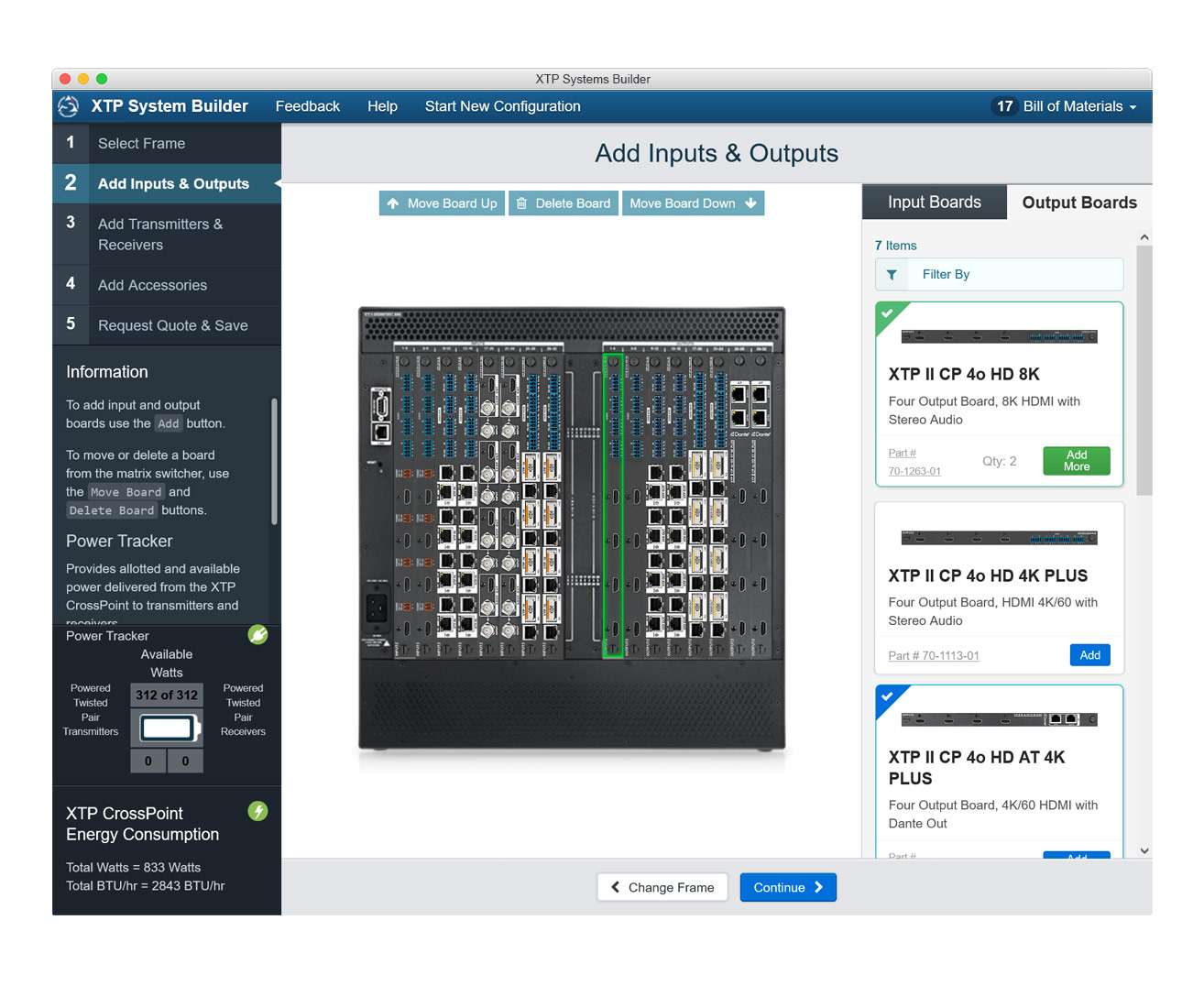Go to step 2 Add Inputs & Outputs

pyautogui.click(x=167, y=183)
